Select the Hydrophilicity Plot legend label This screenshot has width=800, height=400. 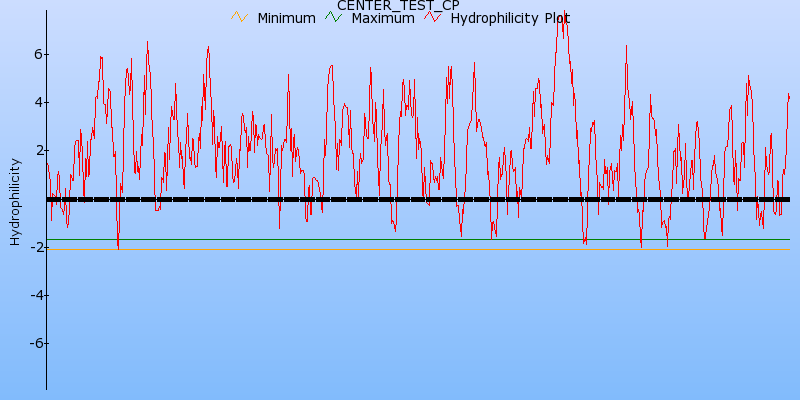point(510,18)
